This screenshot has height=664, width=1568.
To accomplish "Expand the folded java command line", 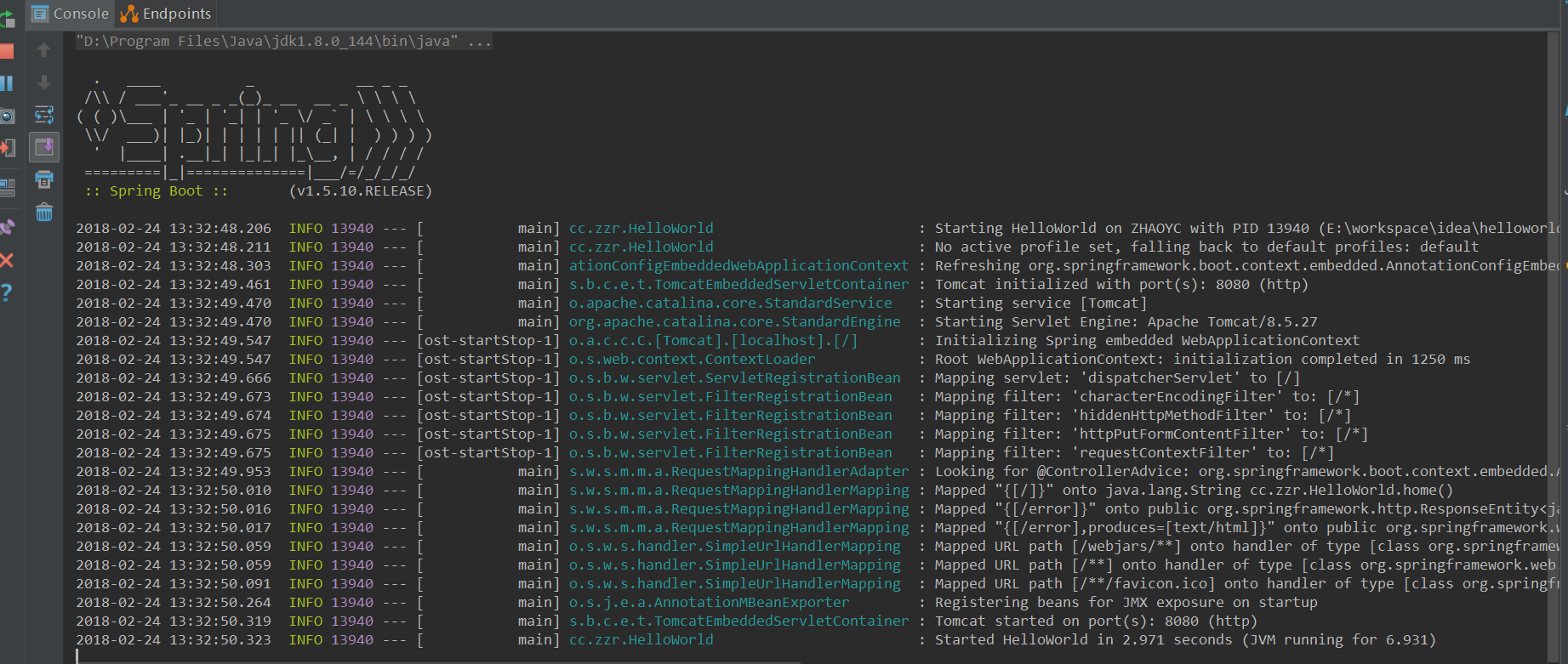I will (x=479, y=41).
